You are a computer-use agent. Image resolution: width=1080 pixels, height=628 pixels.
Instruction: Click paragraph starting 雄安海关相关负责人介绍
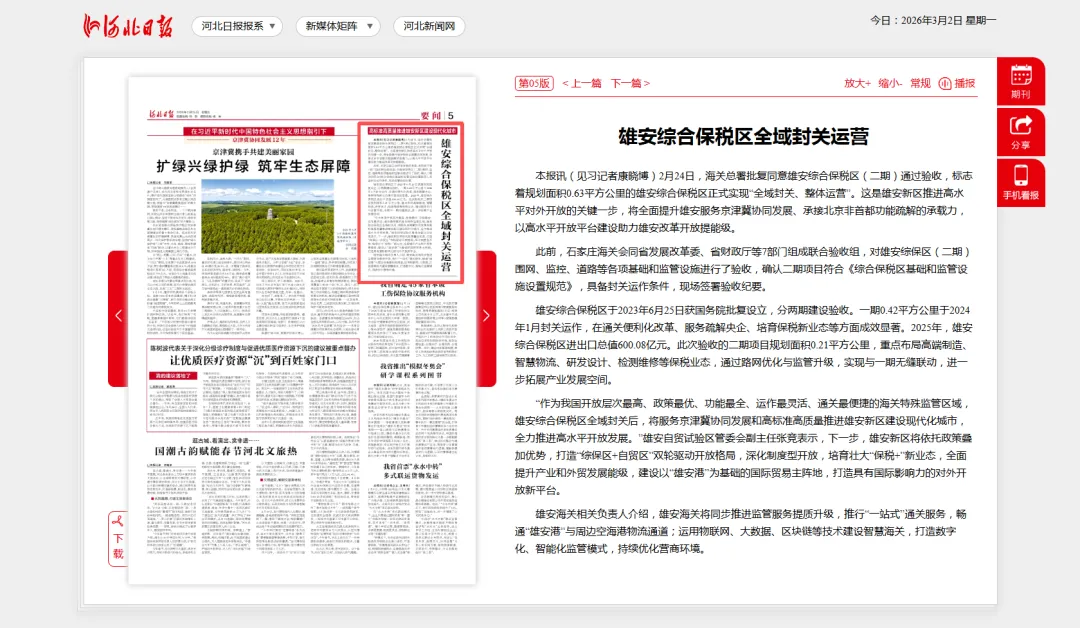[x=740, y=531]
